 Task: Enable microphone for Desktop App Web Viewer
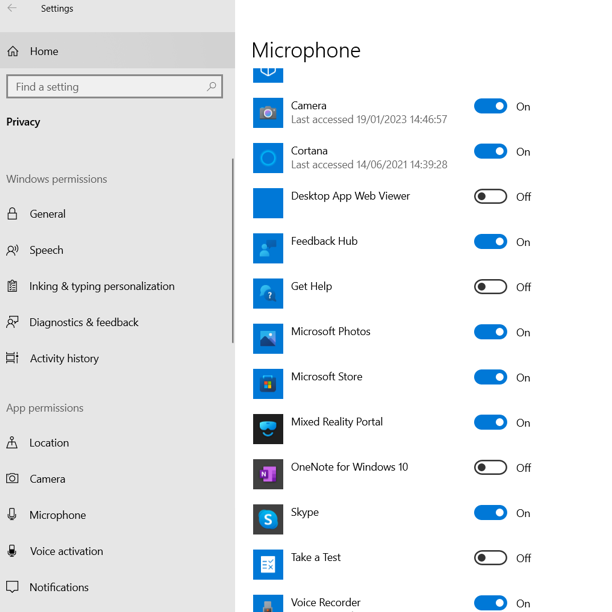click(x=491, y=196)
